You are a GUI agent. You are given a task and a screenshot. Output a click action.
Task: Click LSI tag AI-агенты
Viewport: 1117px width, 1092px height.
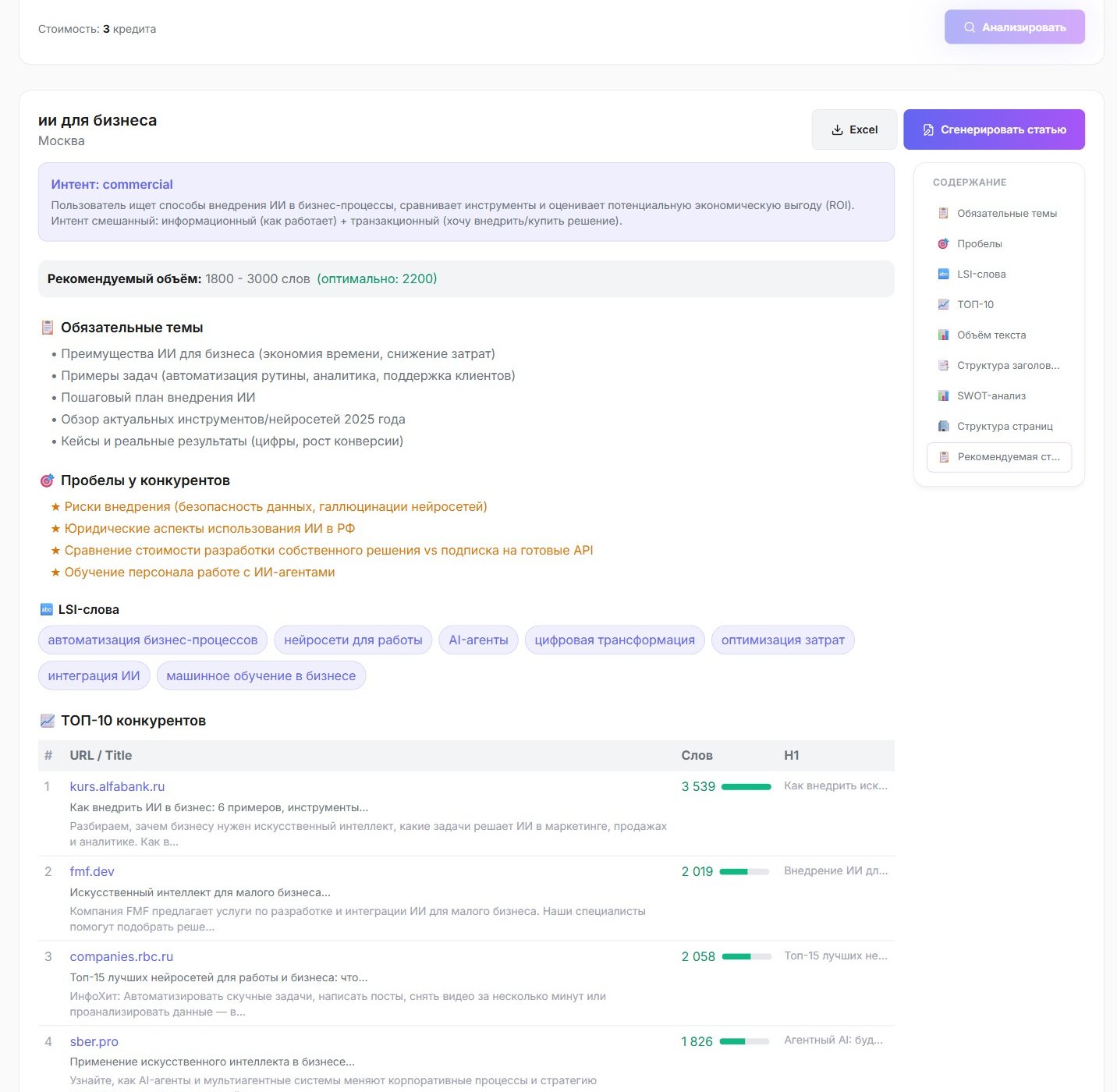pos(478,640)
